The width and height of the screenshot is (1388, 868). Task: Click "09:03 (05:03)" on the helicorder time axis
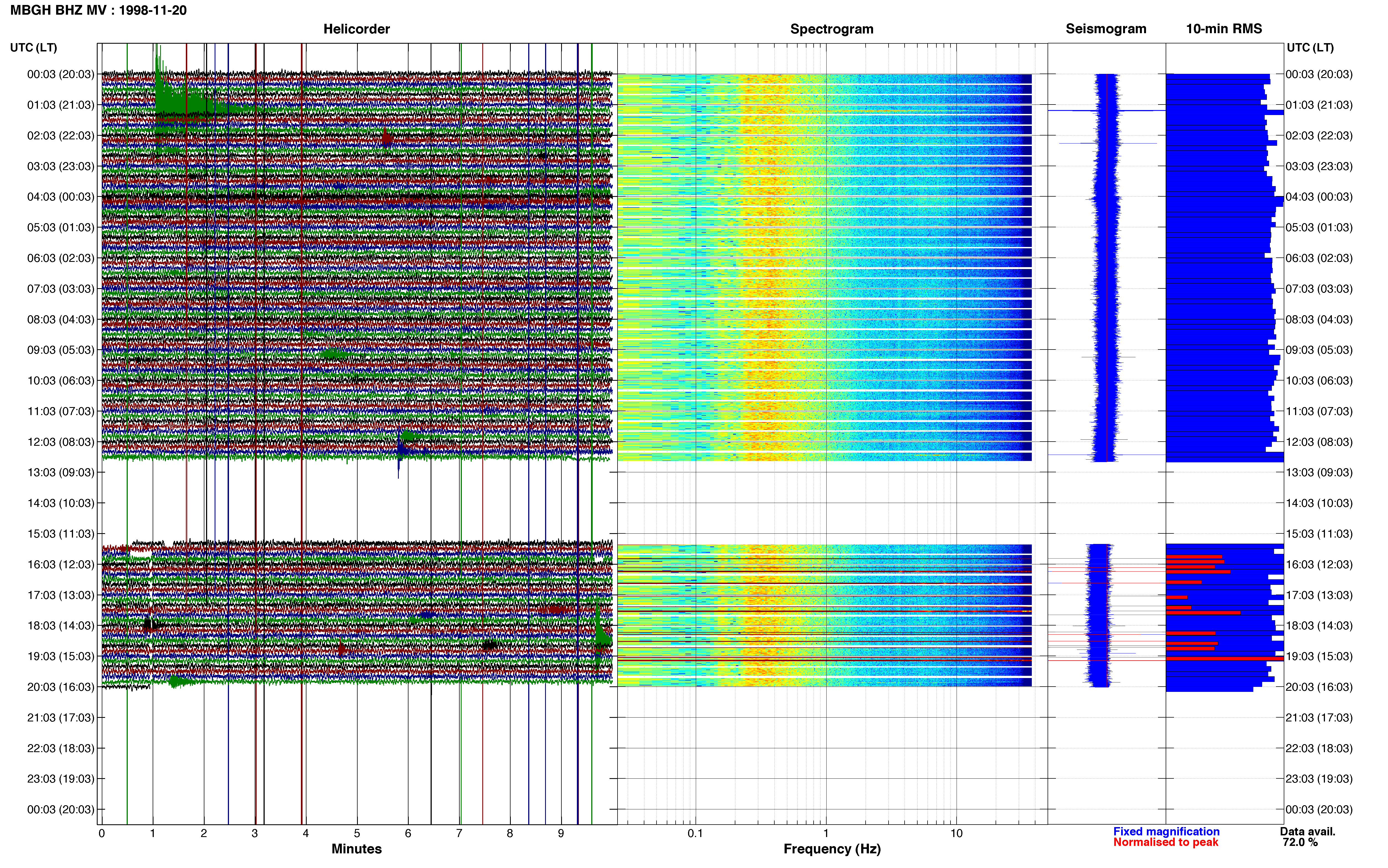60,350
